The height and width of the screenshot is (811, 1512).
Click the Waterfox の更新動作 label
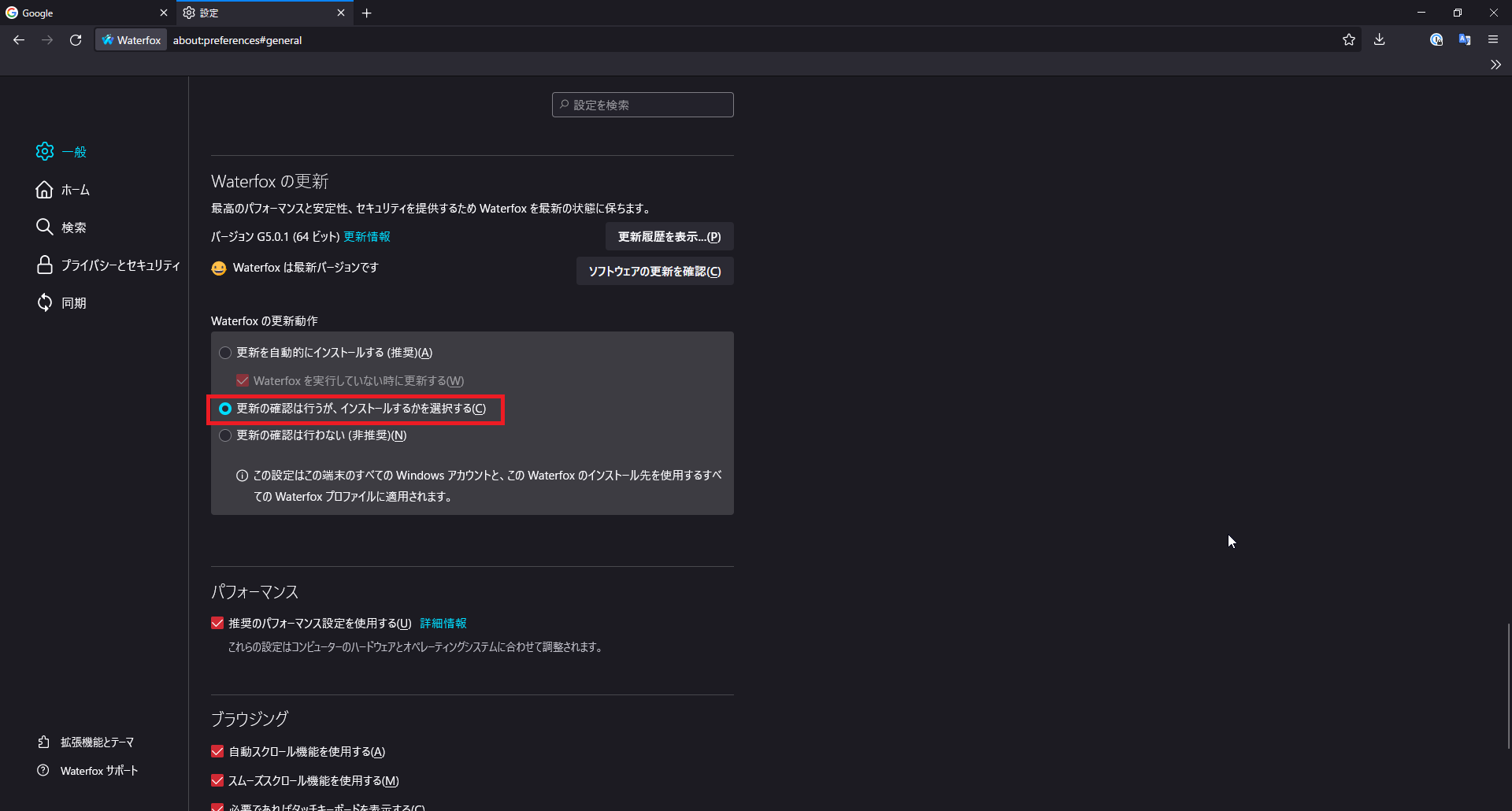coord(265,321)
